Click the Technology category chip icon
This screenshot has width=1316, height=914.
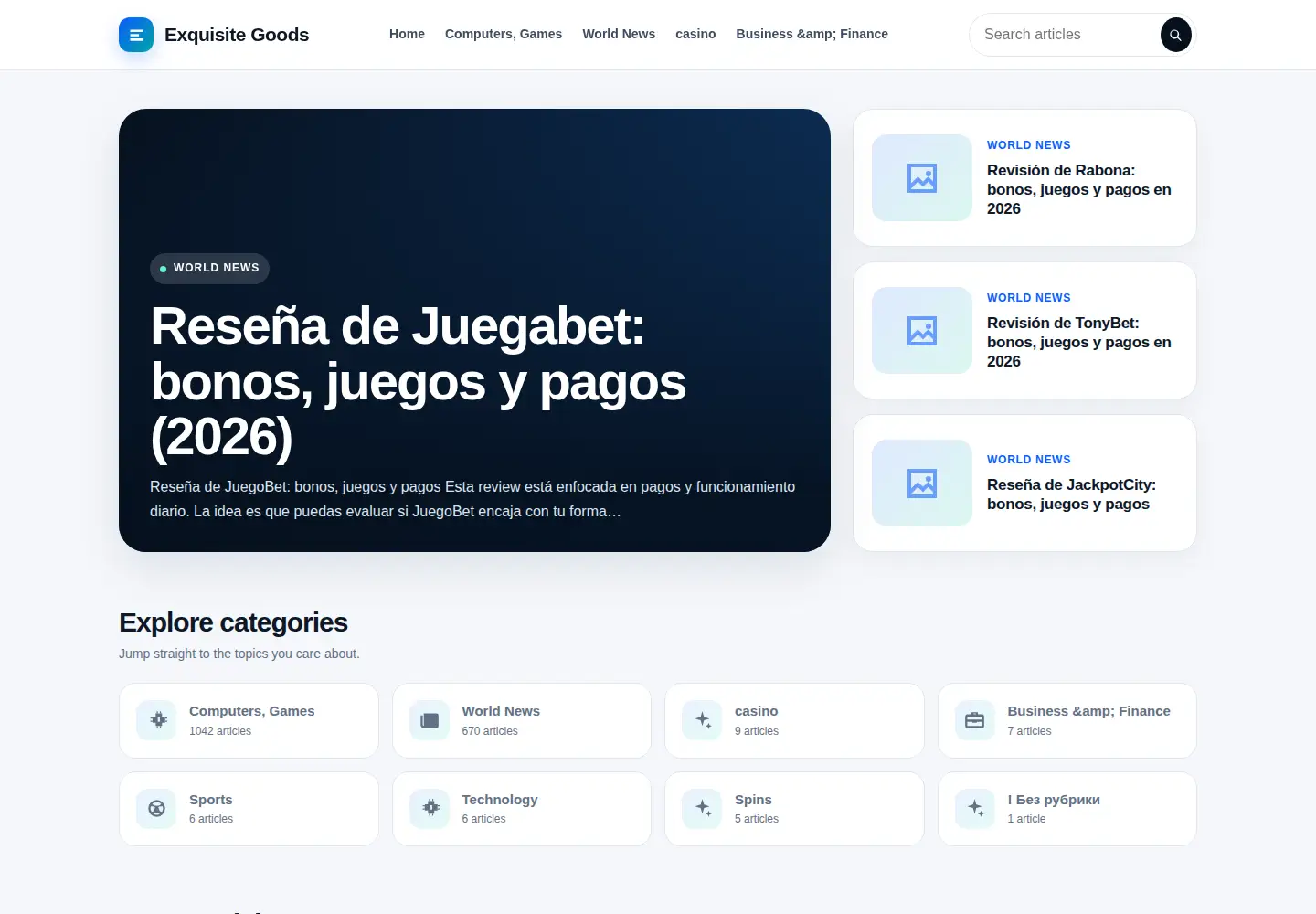(x=430, y=809)
